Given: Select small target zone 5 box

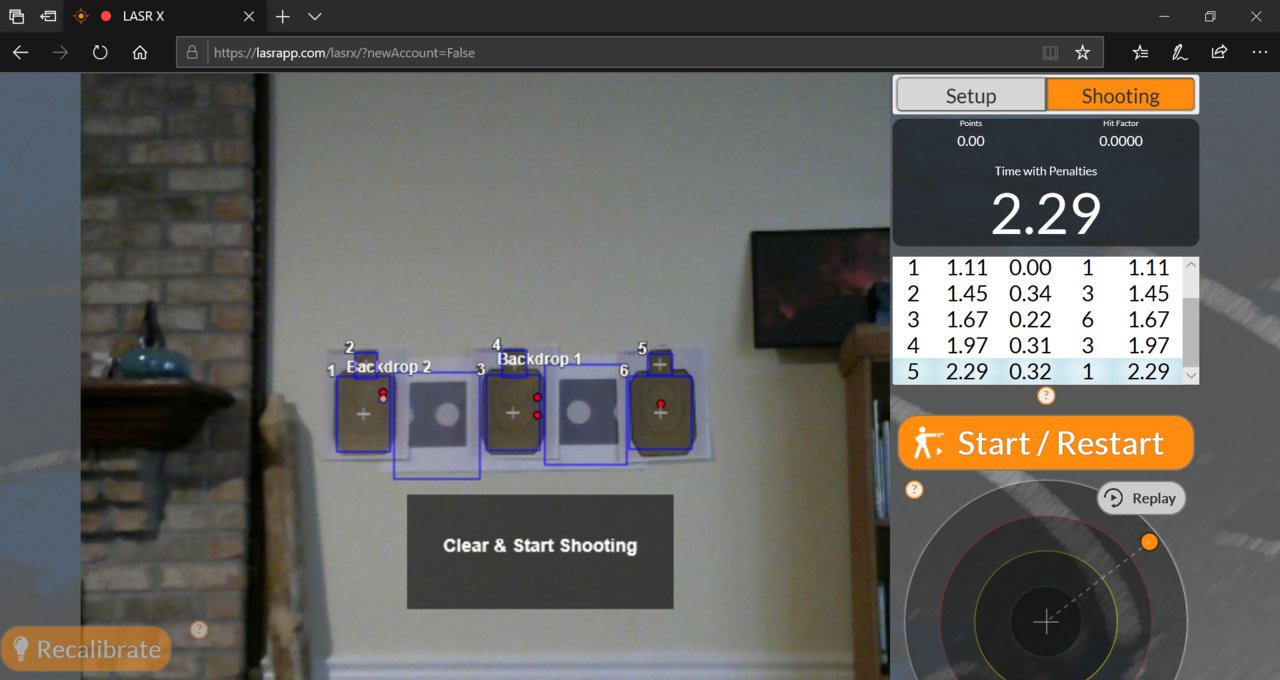Looking at the screenshot, I should click(x=660, y=364).
